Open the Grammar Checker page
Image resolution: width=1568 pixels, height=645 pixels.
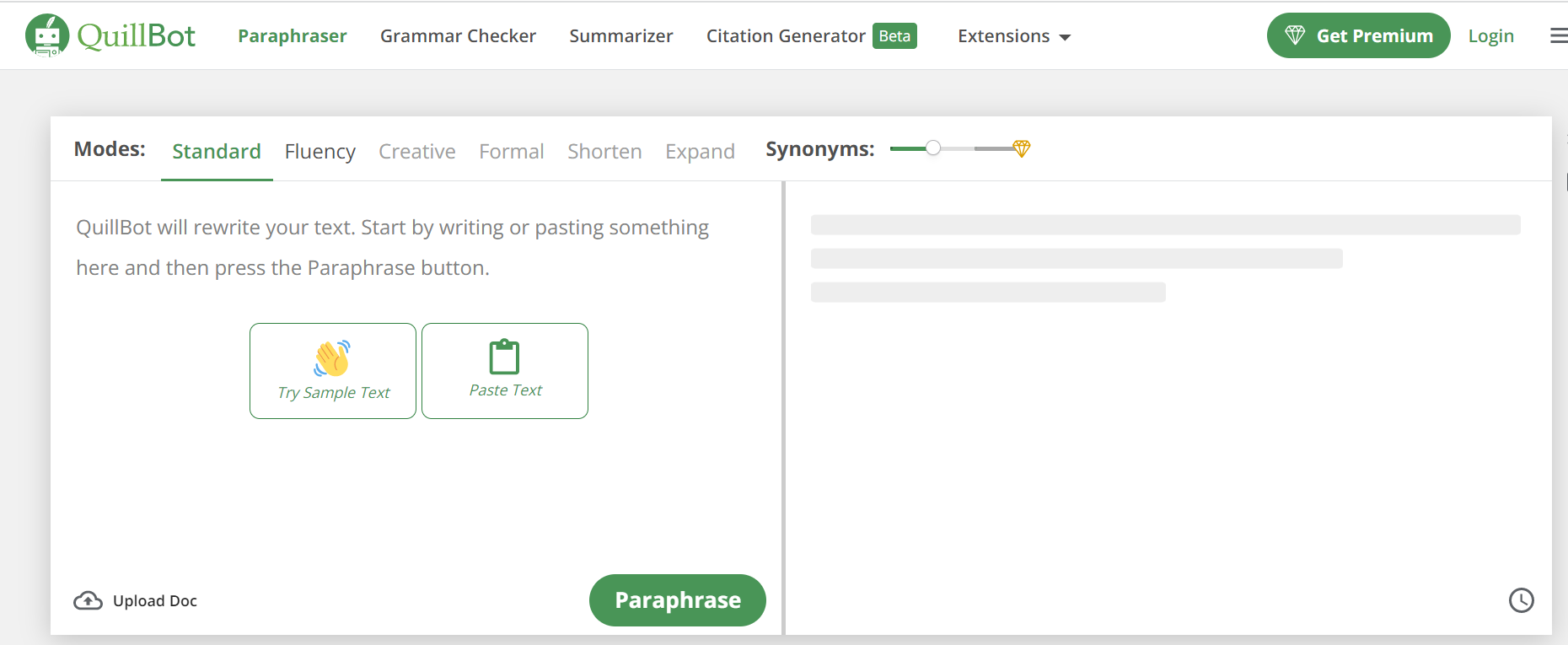coord(458,36)
